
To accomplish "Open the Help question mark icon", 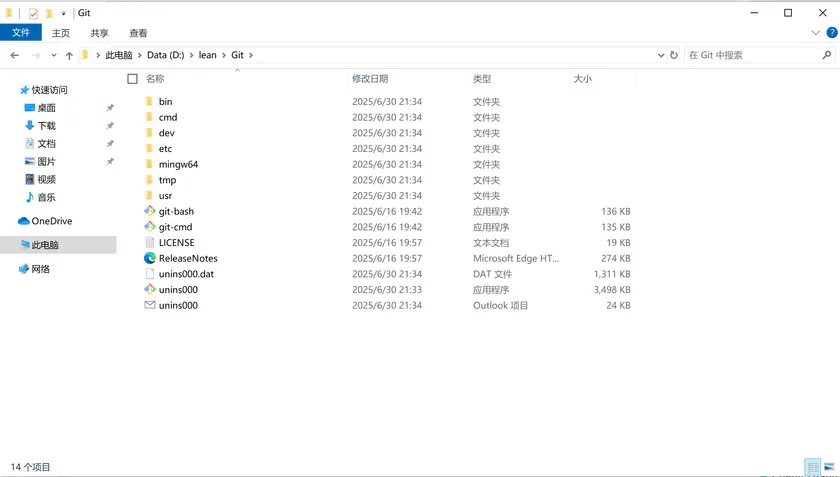I will pos(830,33).
